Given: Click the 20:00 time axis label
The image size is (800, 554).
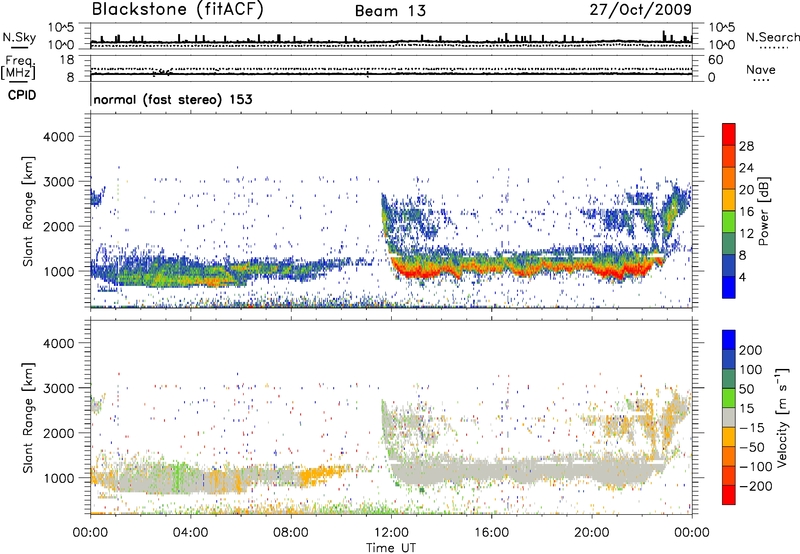Looking at the screenshot, I should pos(591,533).
